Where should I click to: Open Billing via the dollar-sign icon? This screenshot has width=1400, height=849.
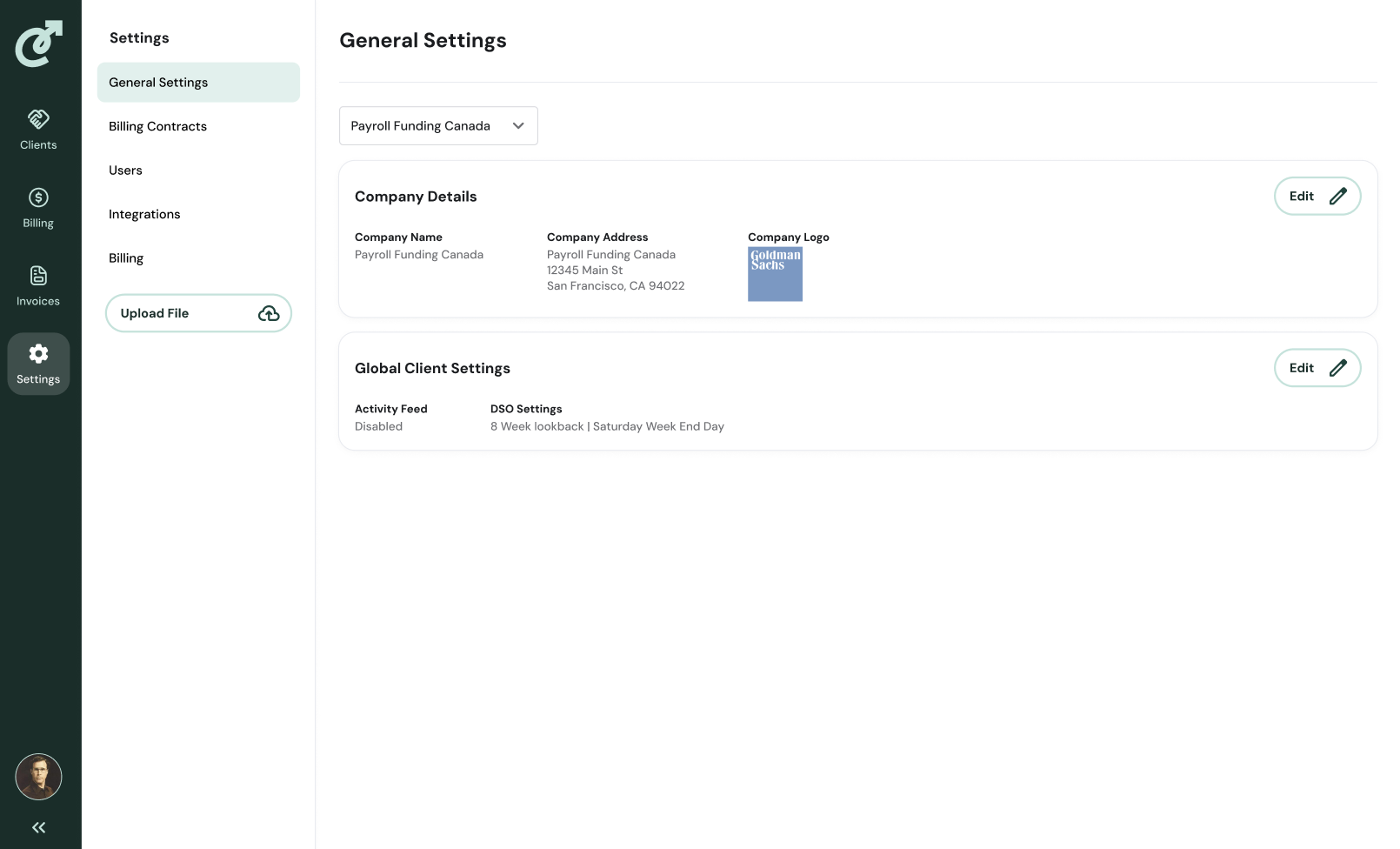(38, 197)
